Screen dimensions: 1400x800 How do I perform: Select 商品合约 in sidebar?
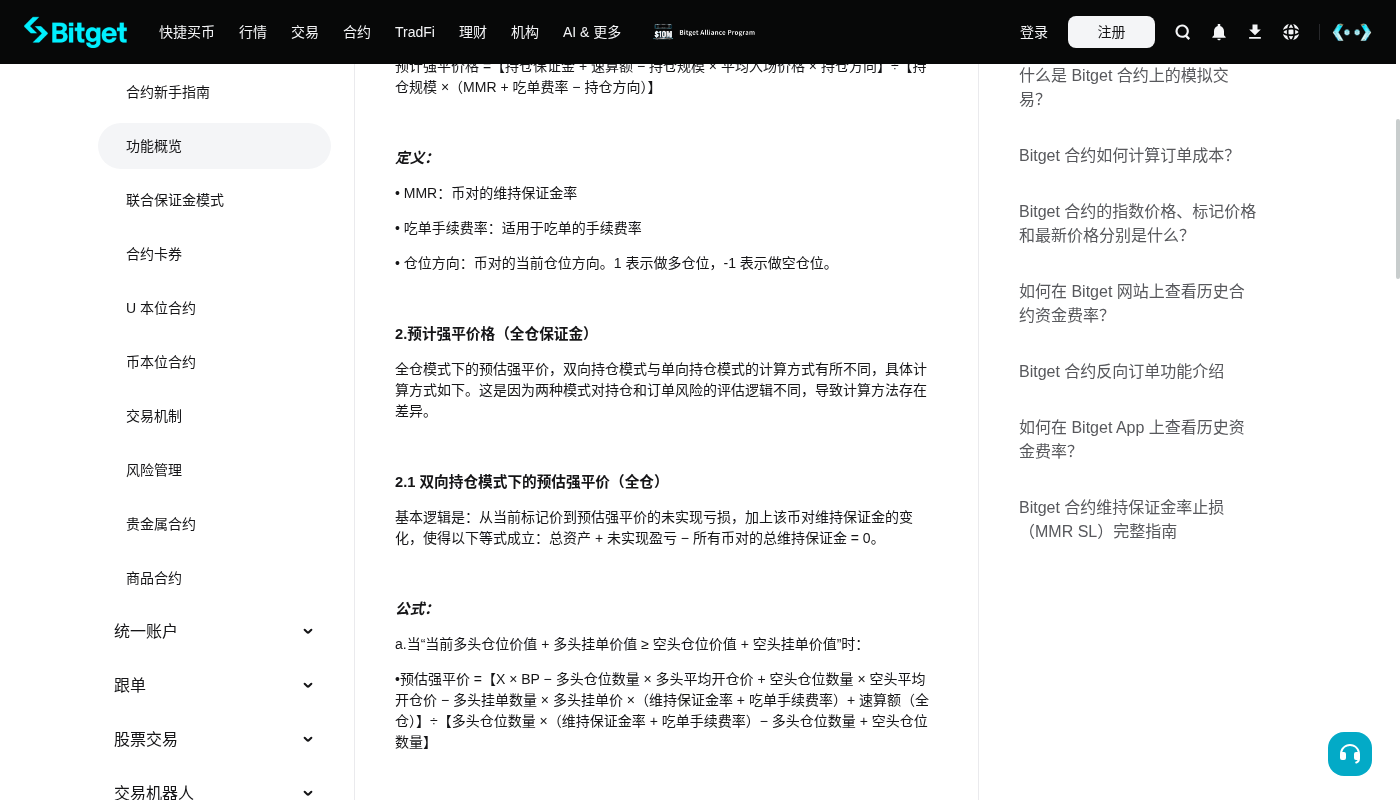click(x=214, y=578)
